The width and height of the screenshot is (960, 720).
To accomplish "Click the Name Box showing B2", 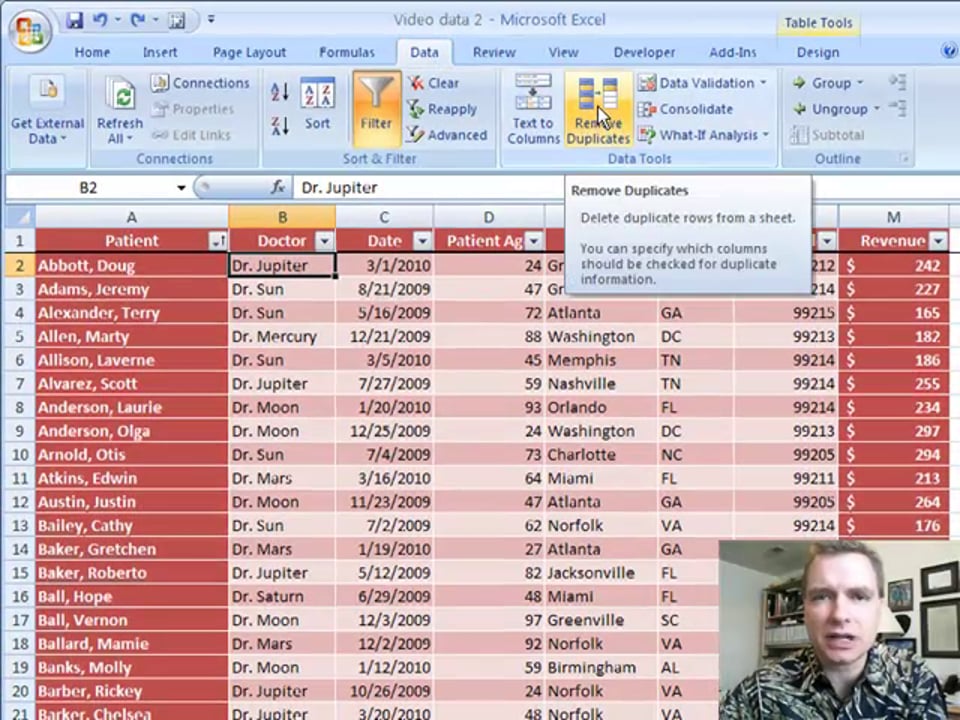I will [89, 188].
